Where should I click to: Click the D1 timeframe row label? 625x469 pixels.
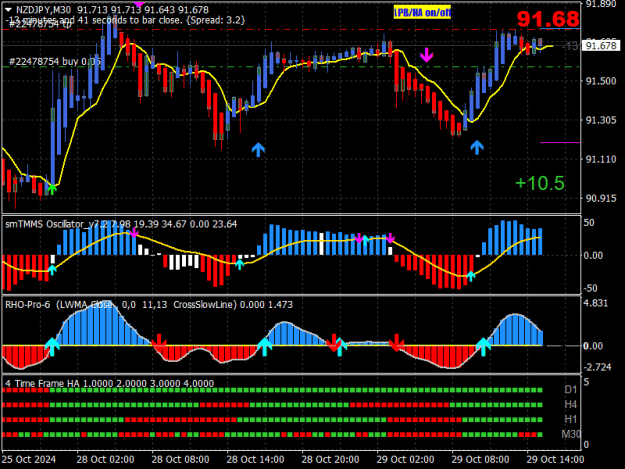point(571,389)
